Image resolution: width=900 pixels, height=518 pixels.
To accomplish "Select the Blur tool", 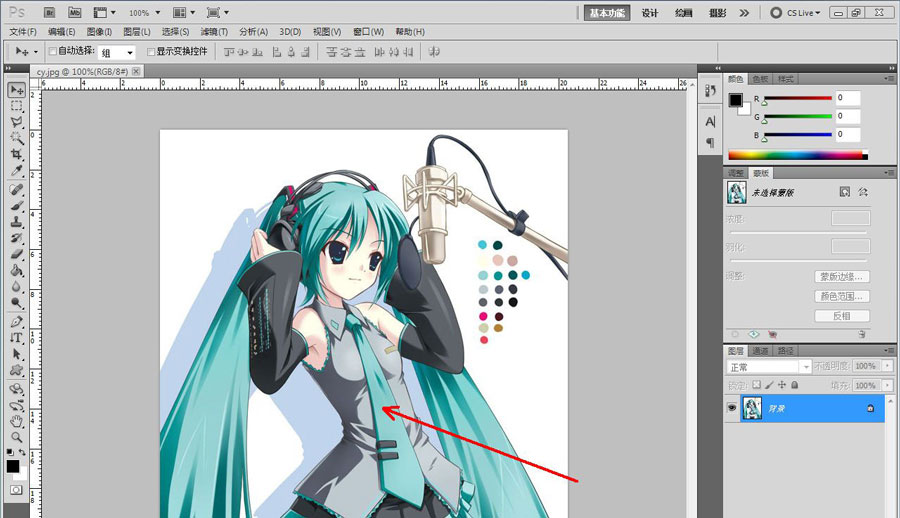I will (17, 286).
